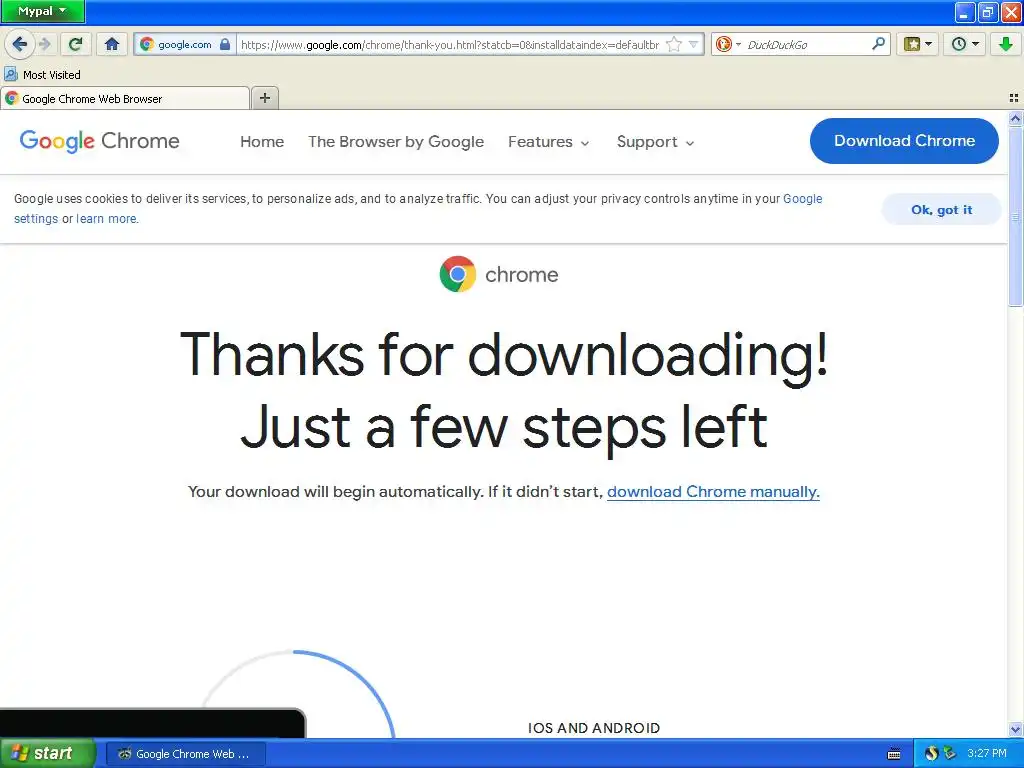Go back with the Back arrow button
This screenshot has width=1024, height=768.
(x=19, y=44)
